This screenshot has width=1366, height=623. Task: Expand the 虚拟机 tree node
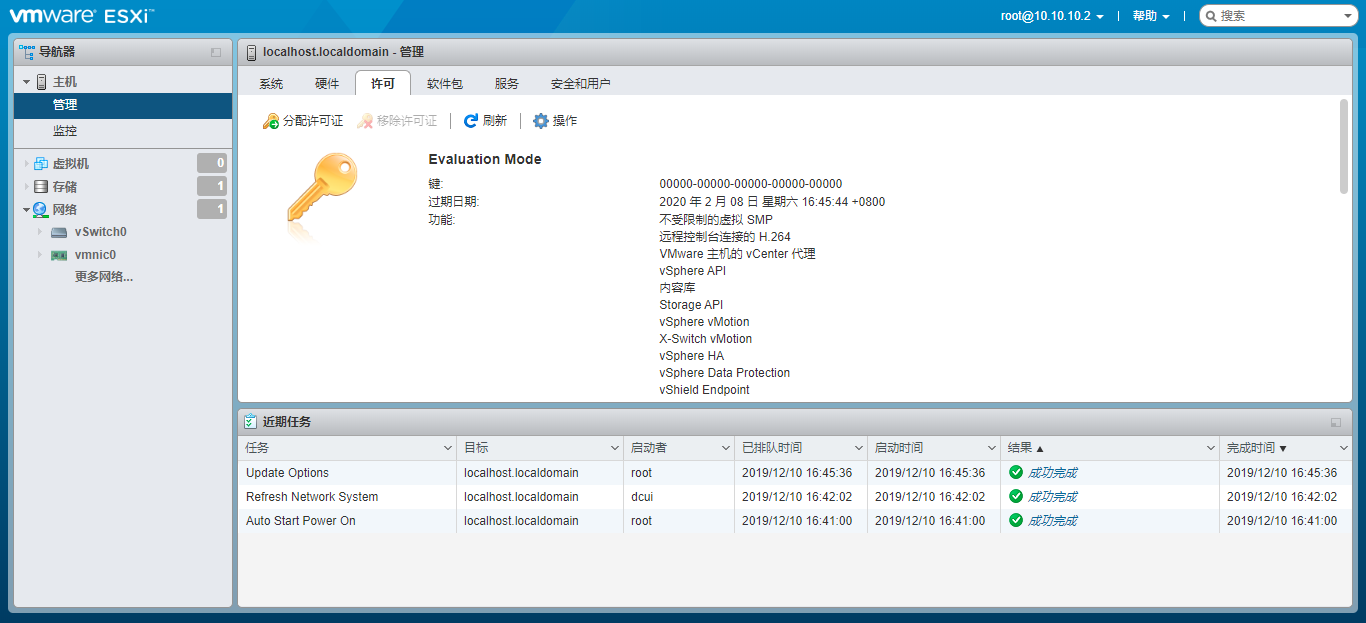[27, 164]
